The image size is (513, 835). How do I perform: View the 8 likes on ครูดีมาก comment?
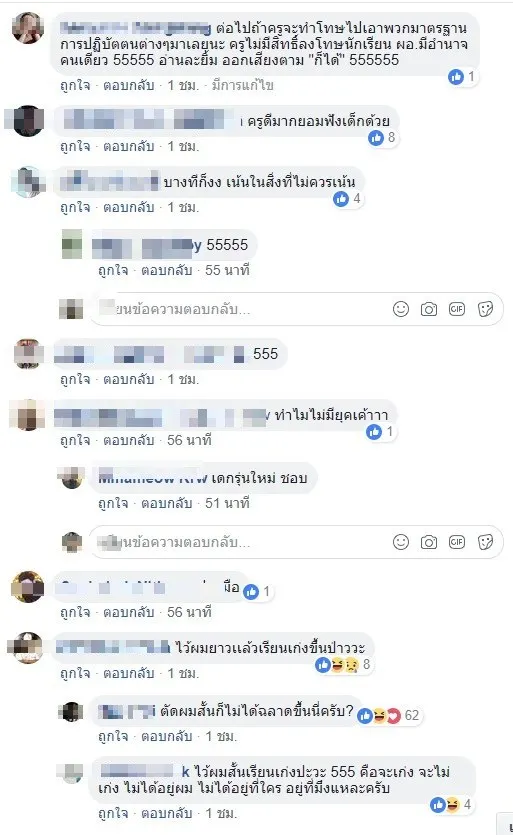[x=382, y=138]
